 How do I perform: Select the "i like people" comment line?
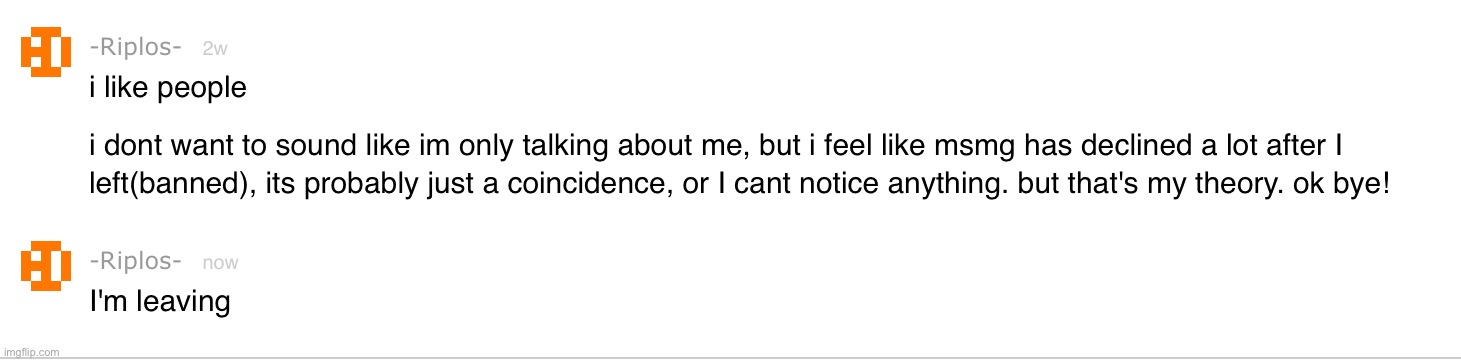(x=168, y=88)
